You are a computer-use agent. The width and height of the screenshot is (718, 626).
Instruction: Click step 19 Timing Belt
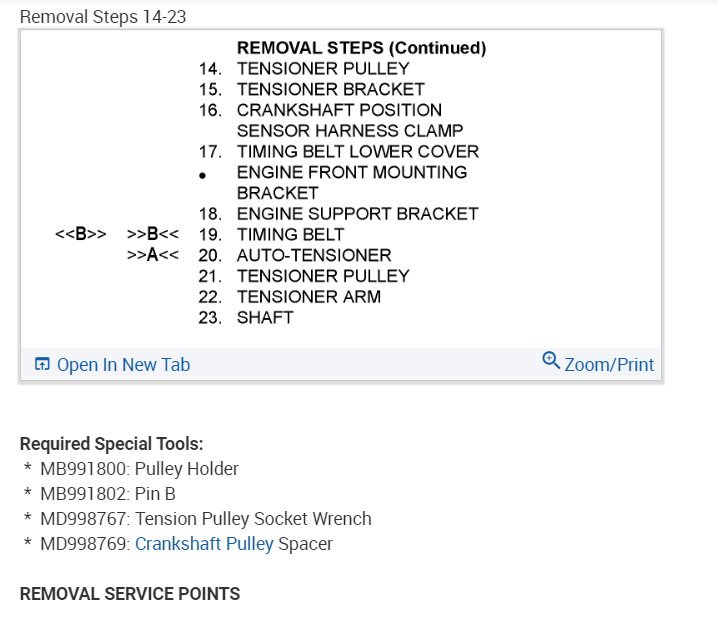point(290,235)
